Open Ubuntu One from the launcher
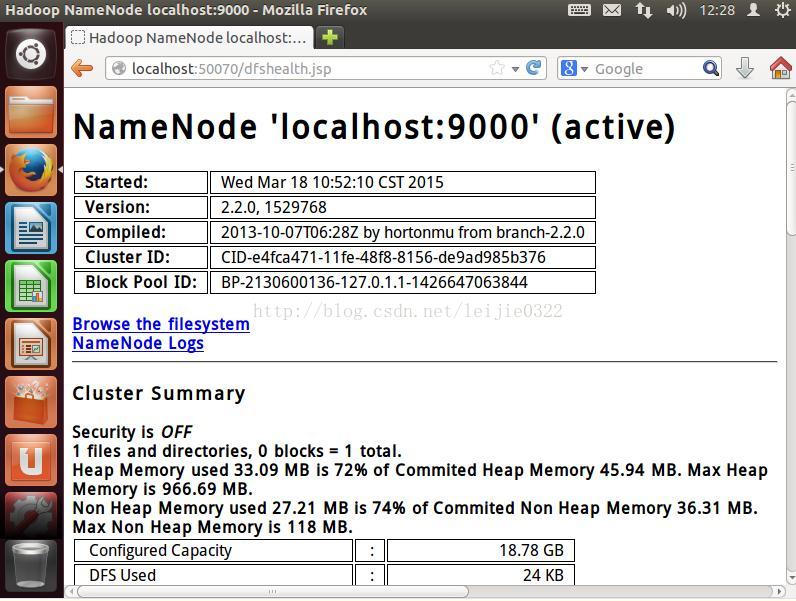796x601 pixels. pyautogui.click(x=31, y=460)
